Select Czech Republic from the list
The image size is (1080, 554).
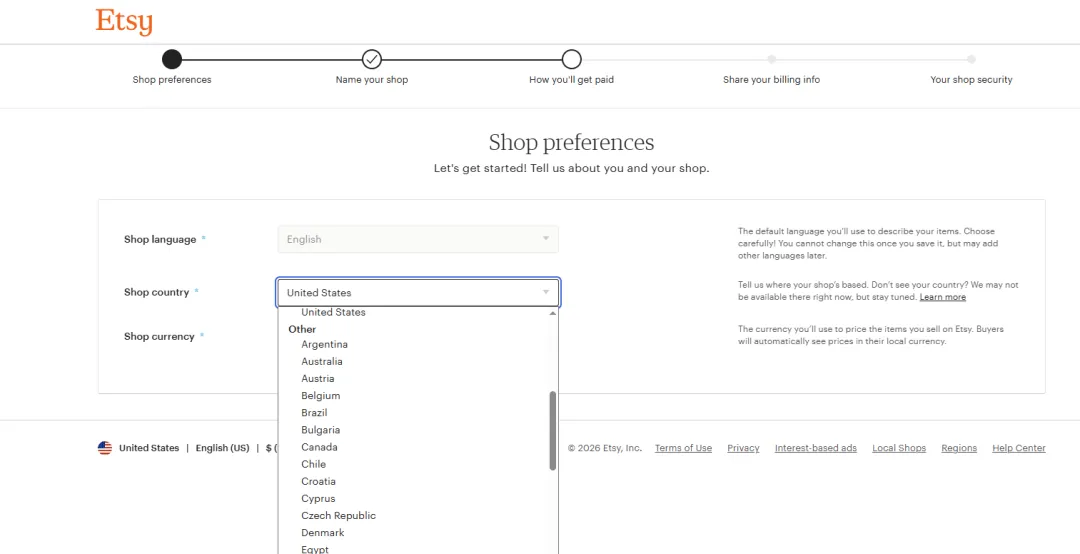(x=338, y=516)
